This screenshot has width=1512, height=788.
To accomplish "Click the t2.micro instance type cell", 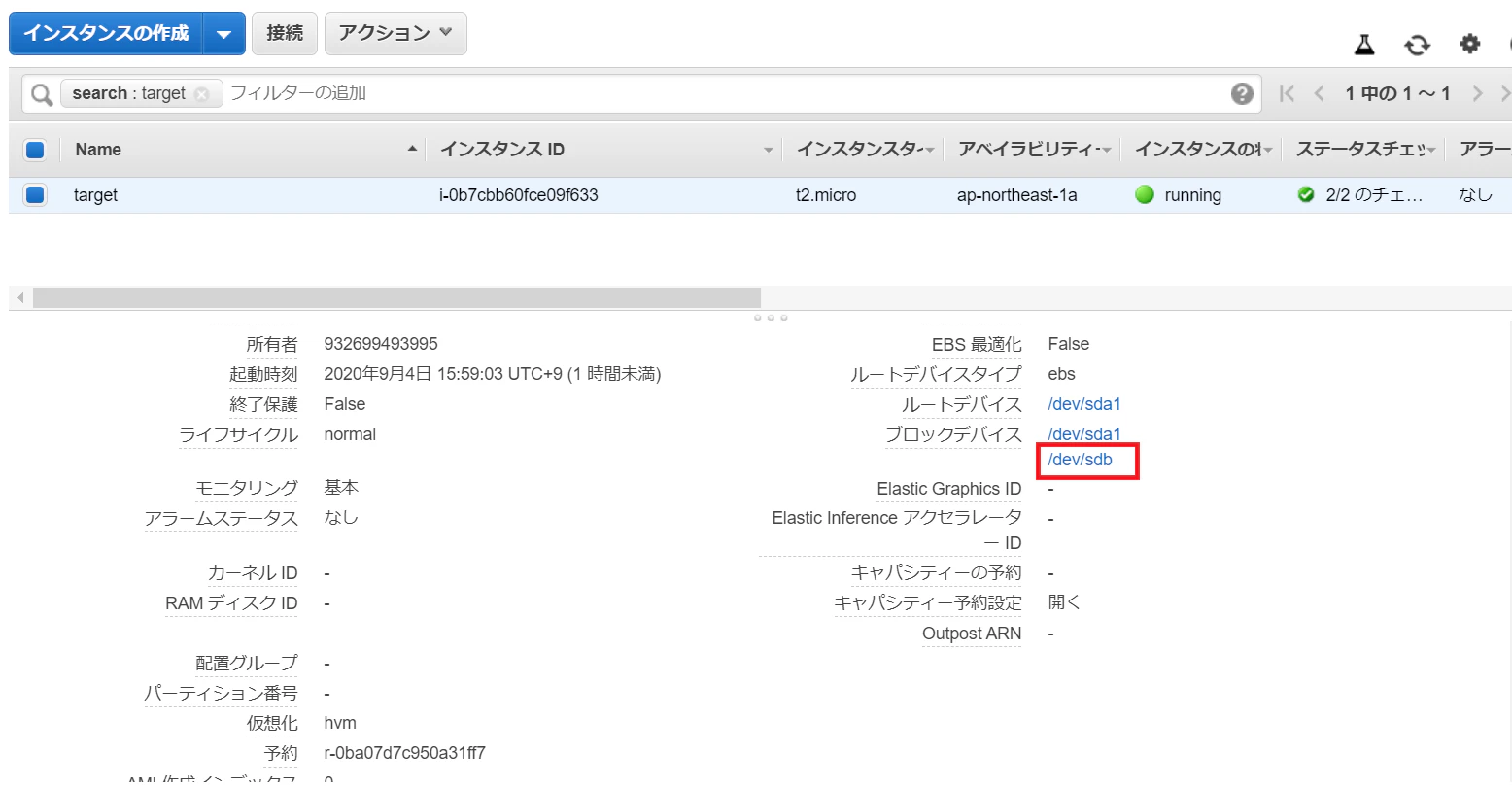I will tap(826, 195).
